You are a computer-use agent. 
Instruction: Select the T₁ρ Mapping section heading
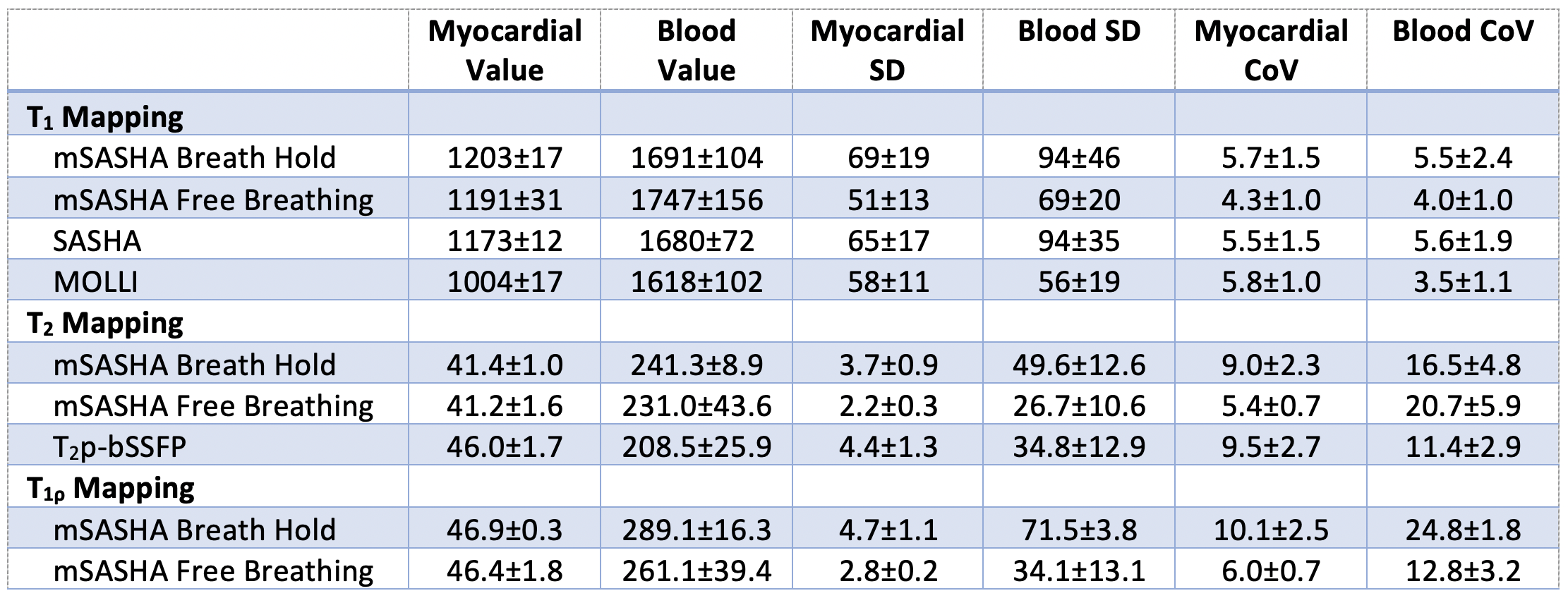pos(111,489)
